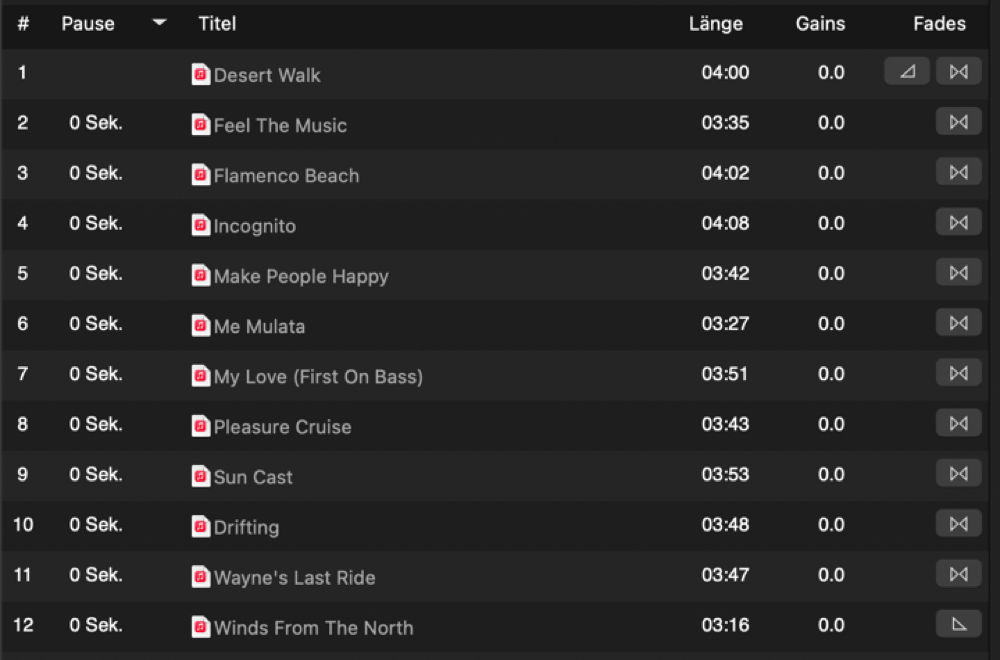Click the 0 Sek. pause value for Sun Cast
Screen dimensions: 1000x660
[95, 474]
